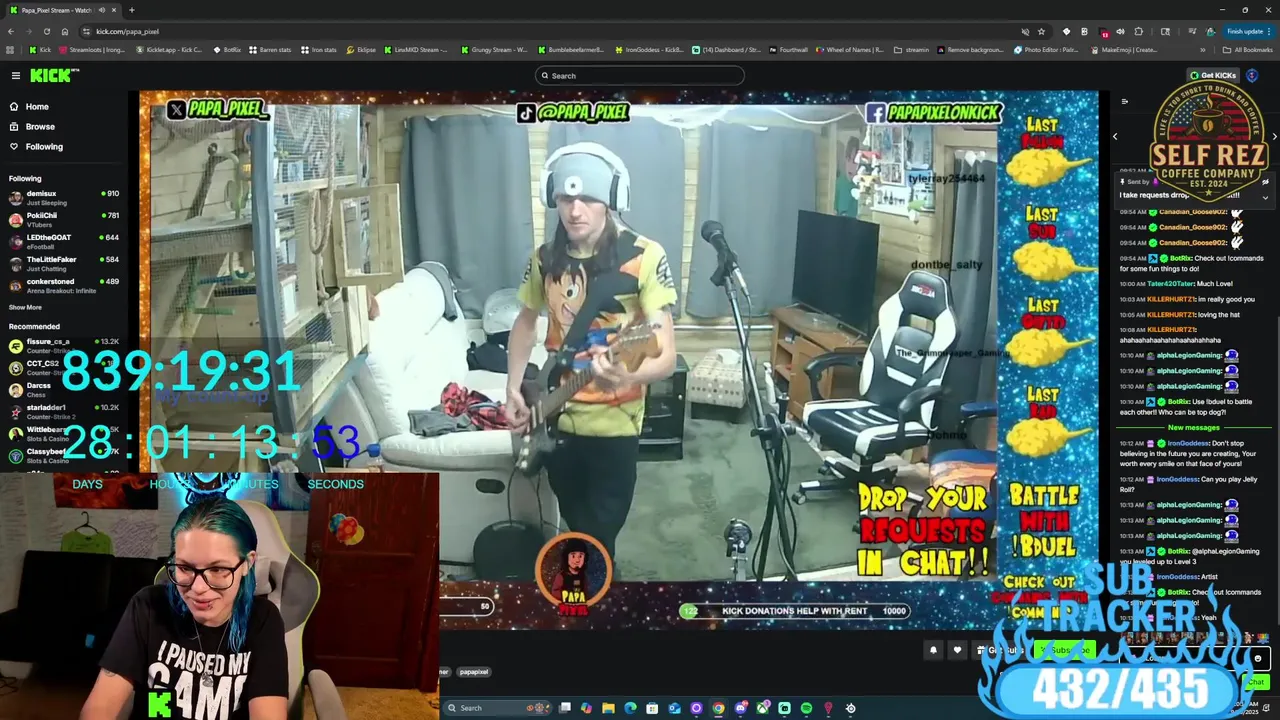Click the browser reload button
This screenshot has height=720, width=1280.
(47, 31)
